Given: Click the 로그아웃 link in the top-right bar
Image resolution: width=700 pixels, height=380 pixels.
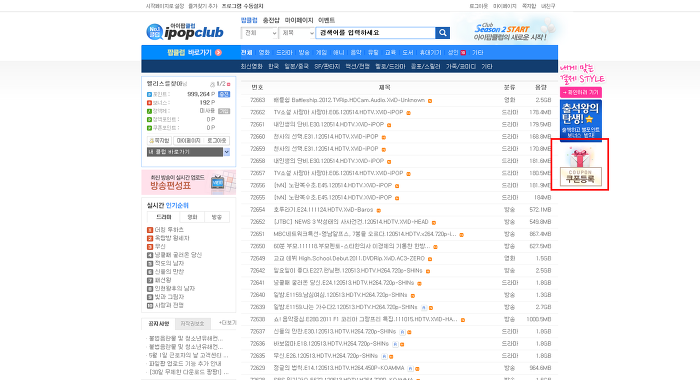Looking at the screenshot, I should pyautogui.click(x=478, y=6).
